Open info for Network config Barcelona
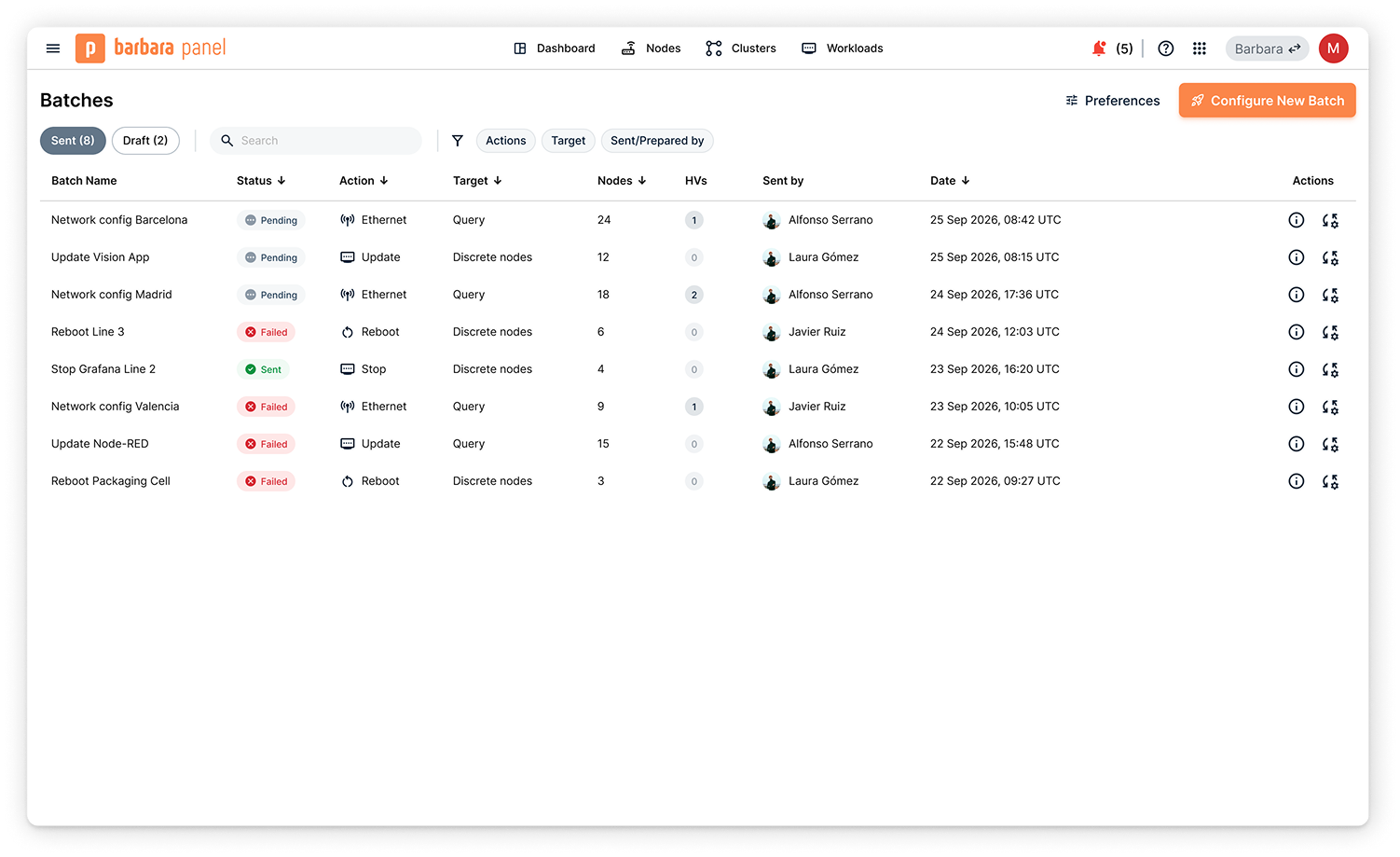 click(x=1297, y=220)
